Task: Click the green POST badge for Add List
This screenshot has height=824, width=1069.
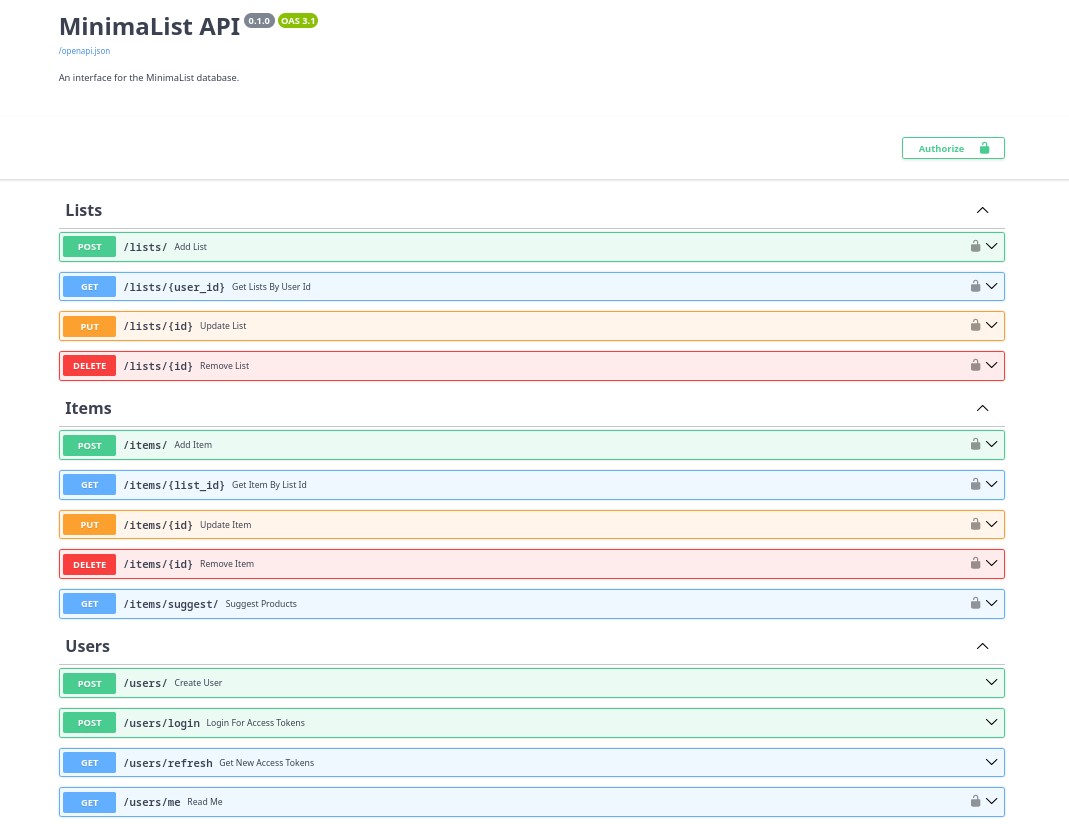Action: point(90,247)
